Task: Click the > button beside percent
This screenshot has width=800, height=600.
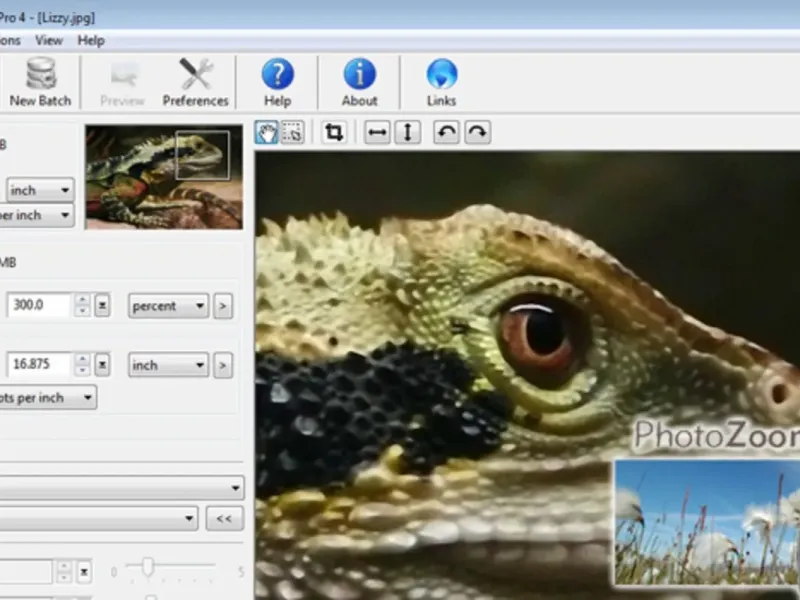Action: (x=223, y=306)
